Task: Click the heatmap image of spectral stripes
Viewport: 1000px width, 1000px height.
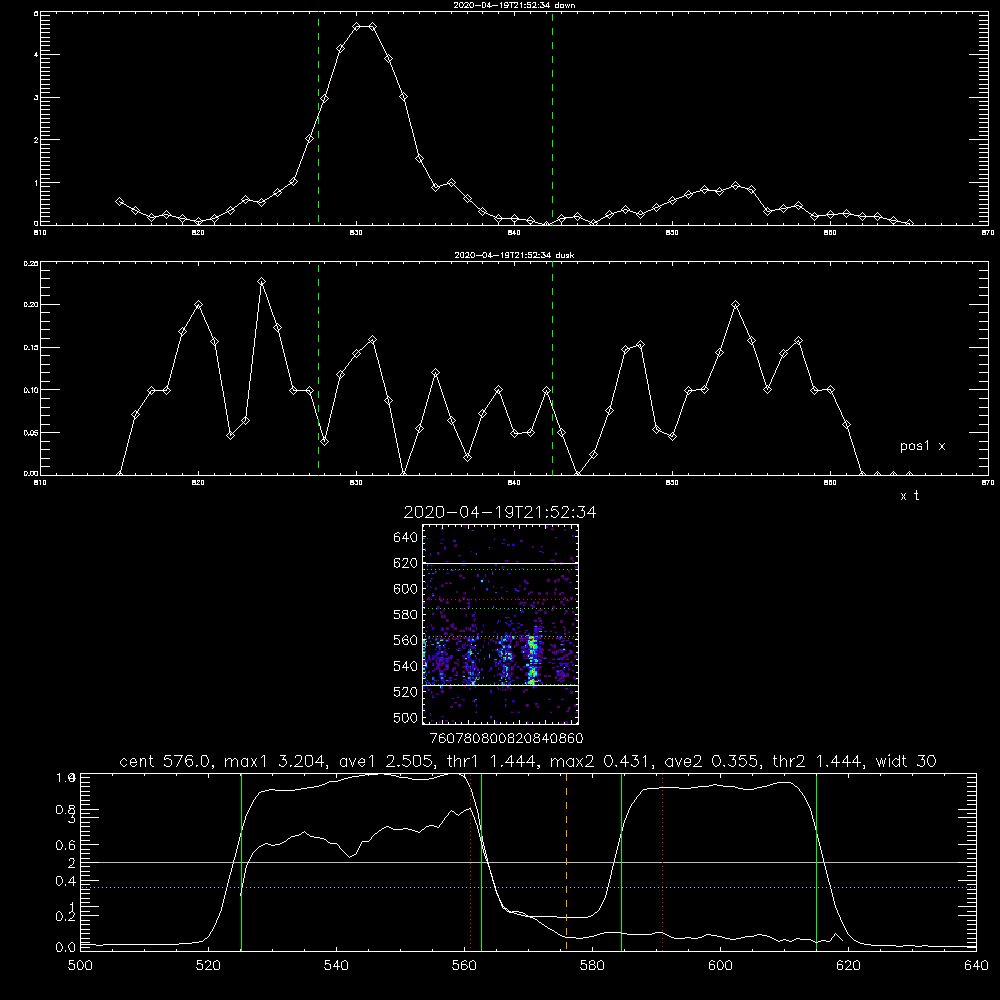Action: pos(501,624)
